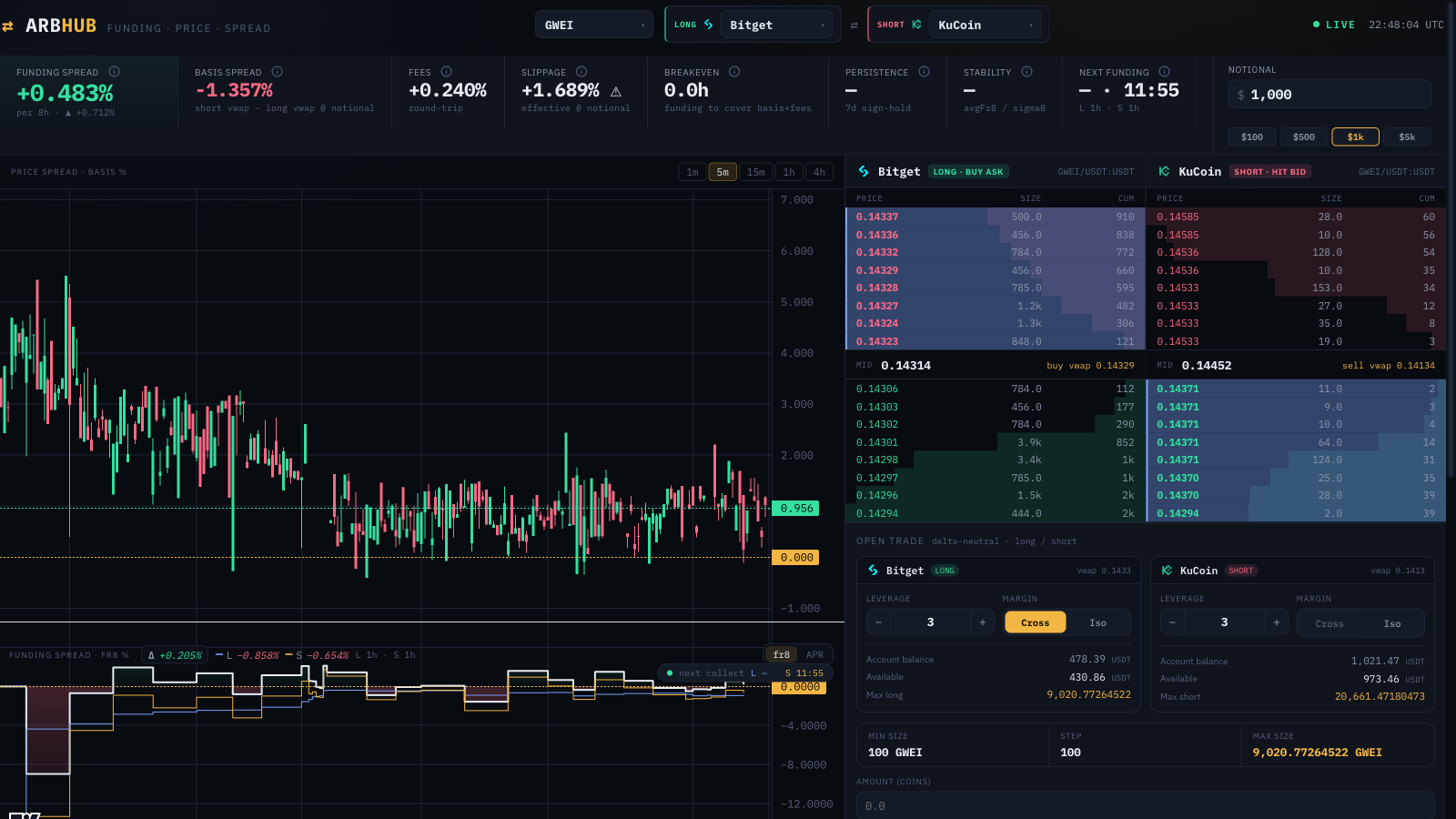
Task: Click the 0.956 price label on chart axis
Action: pyautogui.click(x=796, y=509)
